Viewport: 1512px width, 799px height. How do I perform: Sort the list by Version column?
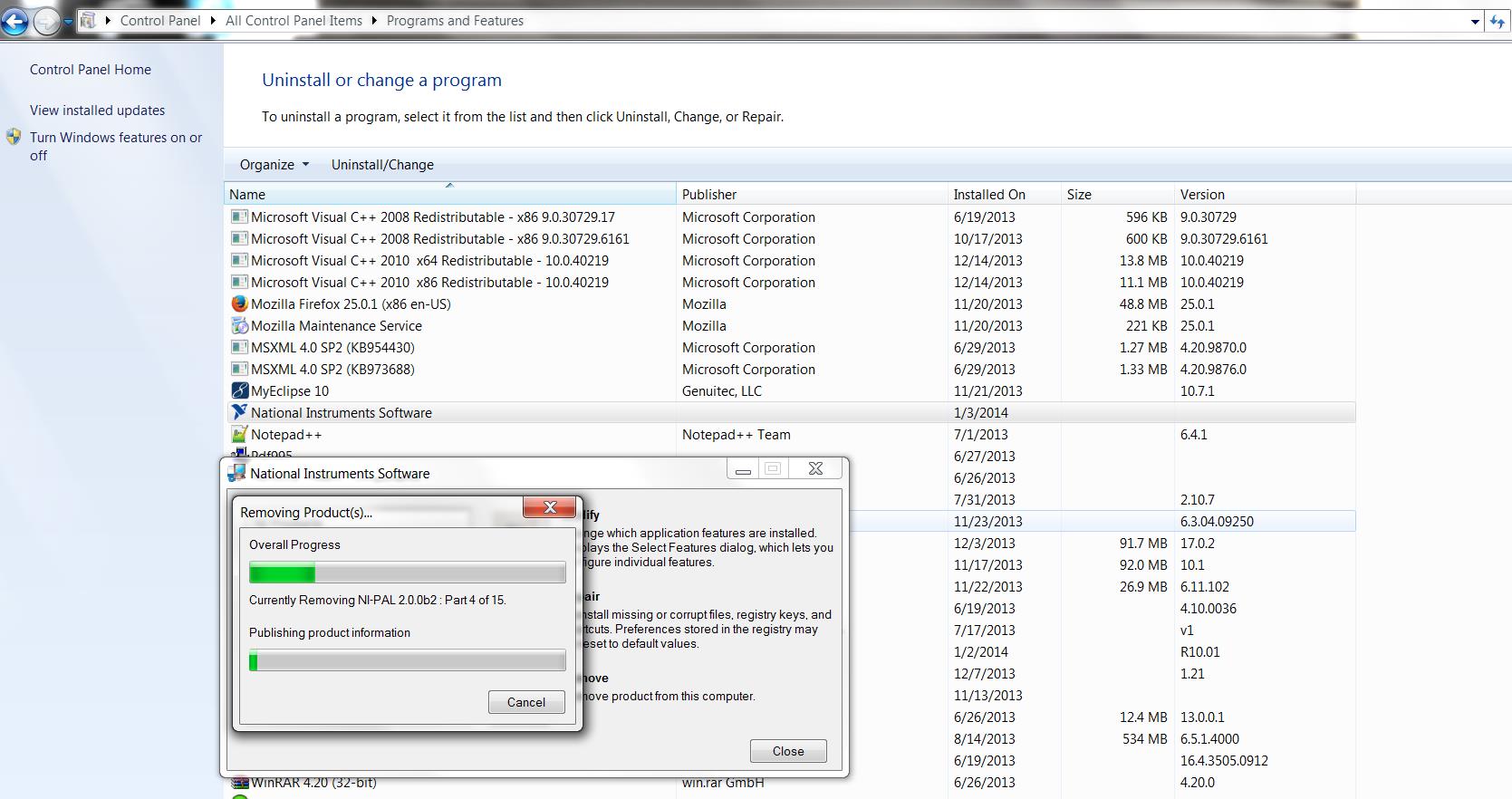pyautogui.click(x=1265, y=194)
